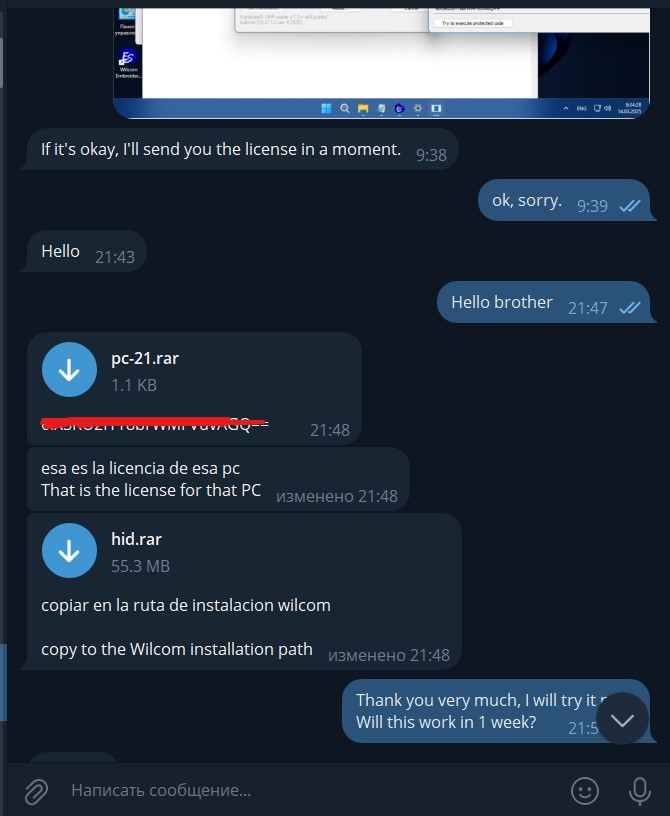The width and height of the screenshot is (670, 816).
Task: Click the File Explorer icon in screenshot taskbar
Action: point(363,108)
